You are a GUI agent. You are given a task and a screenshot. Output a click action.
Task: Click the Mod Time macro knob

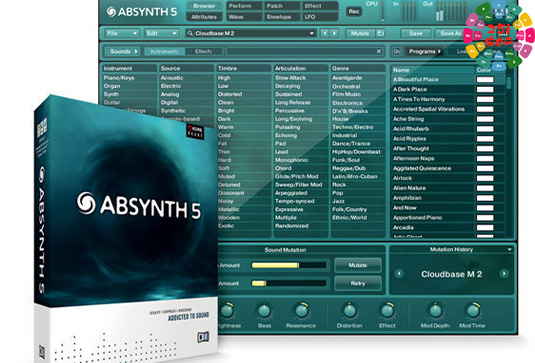click(473, 310)
